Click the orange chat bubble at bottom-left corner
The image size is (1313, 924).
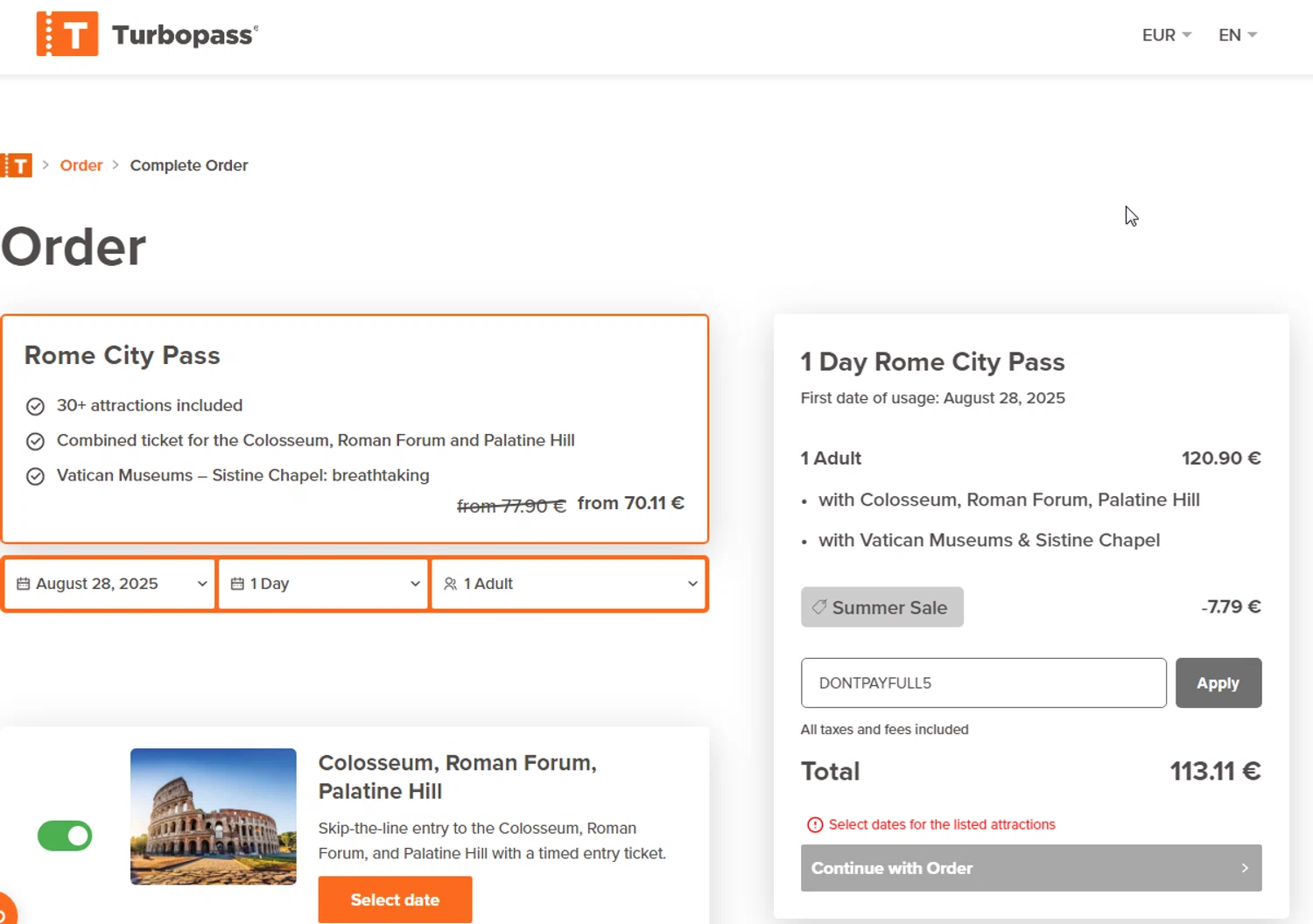click(x=6, y=908)
